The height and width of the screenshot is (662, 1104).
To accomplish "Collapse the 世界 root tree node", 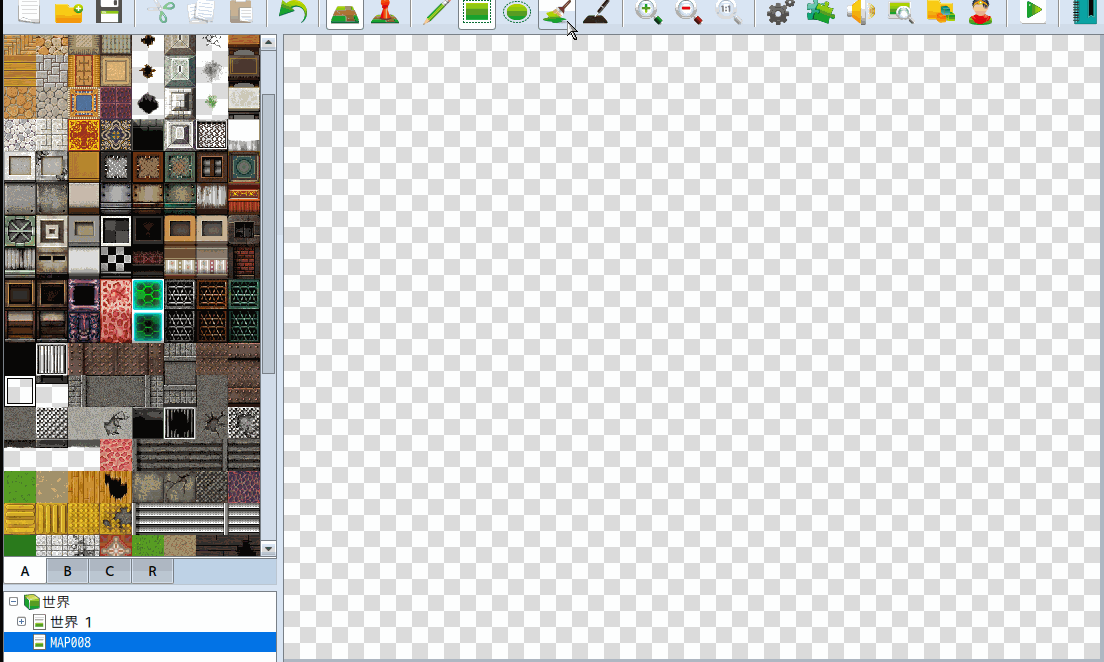I will pos(13,602).
